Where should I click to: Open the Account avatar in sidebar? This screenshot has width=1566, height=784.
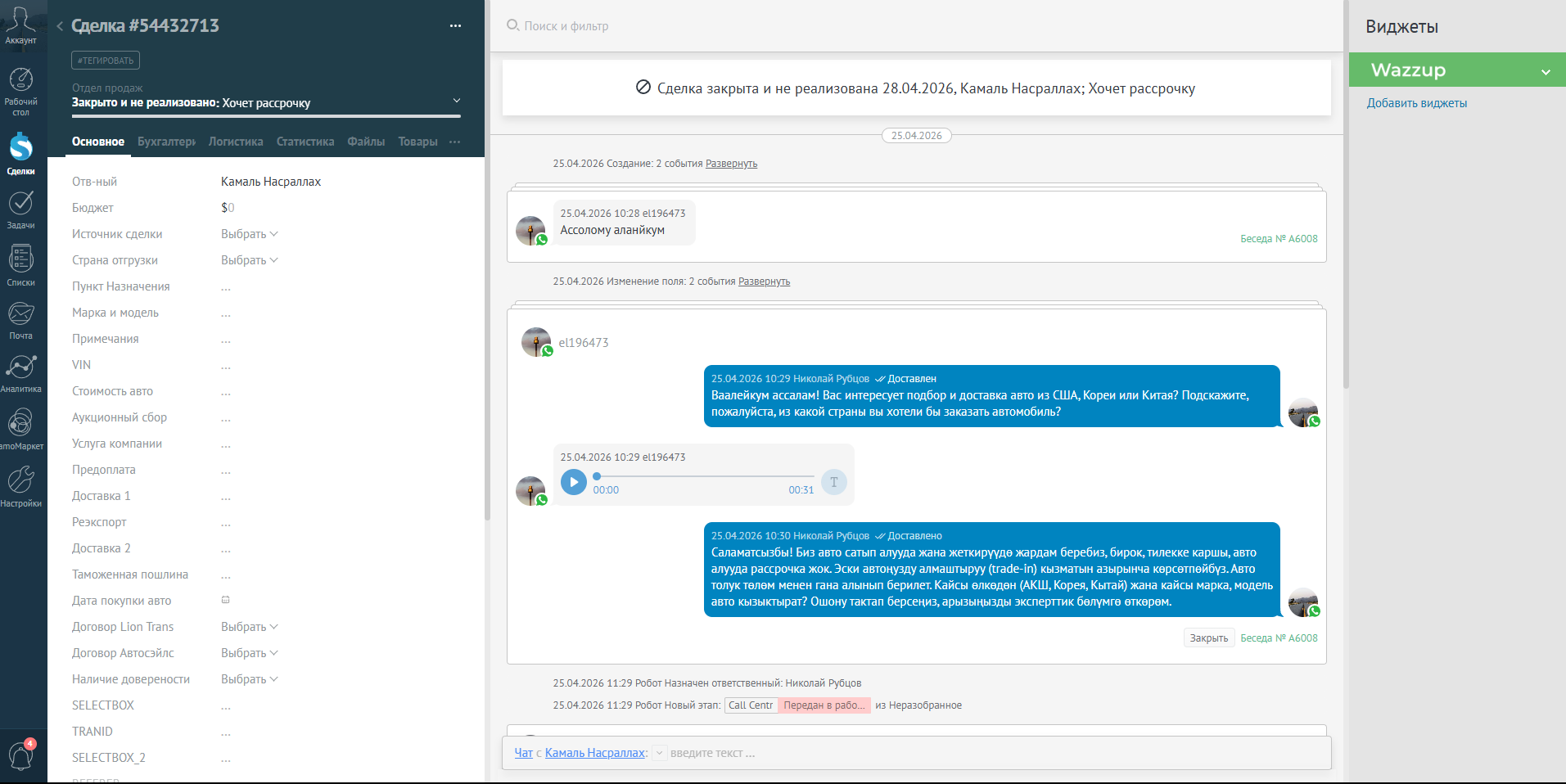(20, 20)
